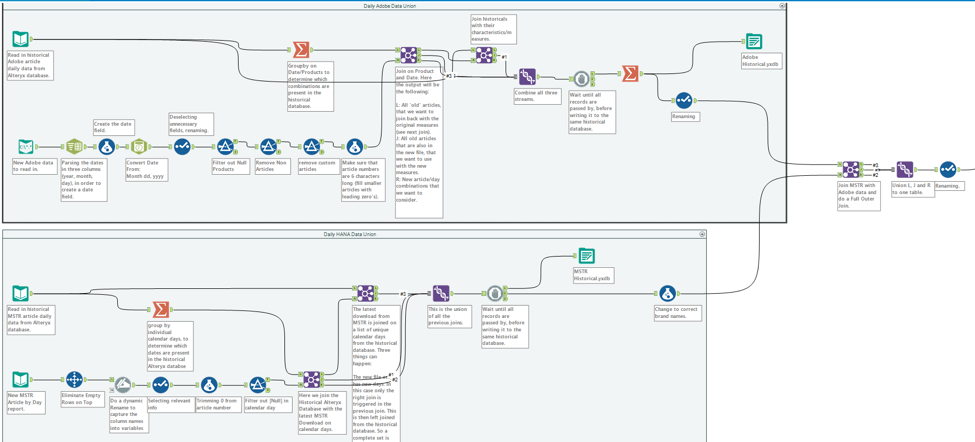Select the Text To Columns tool parsing dates
The height and width of the screenshot is (442, 975).
[x=75, y=147]
